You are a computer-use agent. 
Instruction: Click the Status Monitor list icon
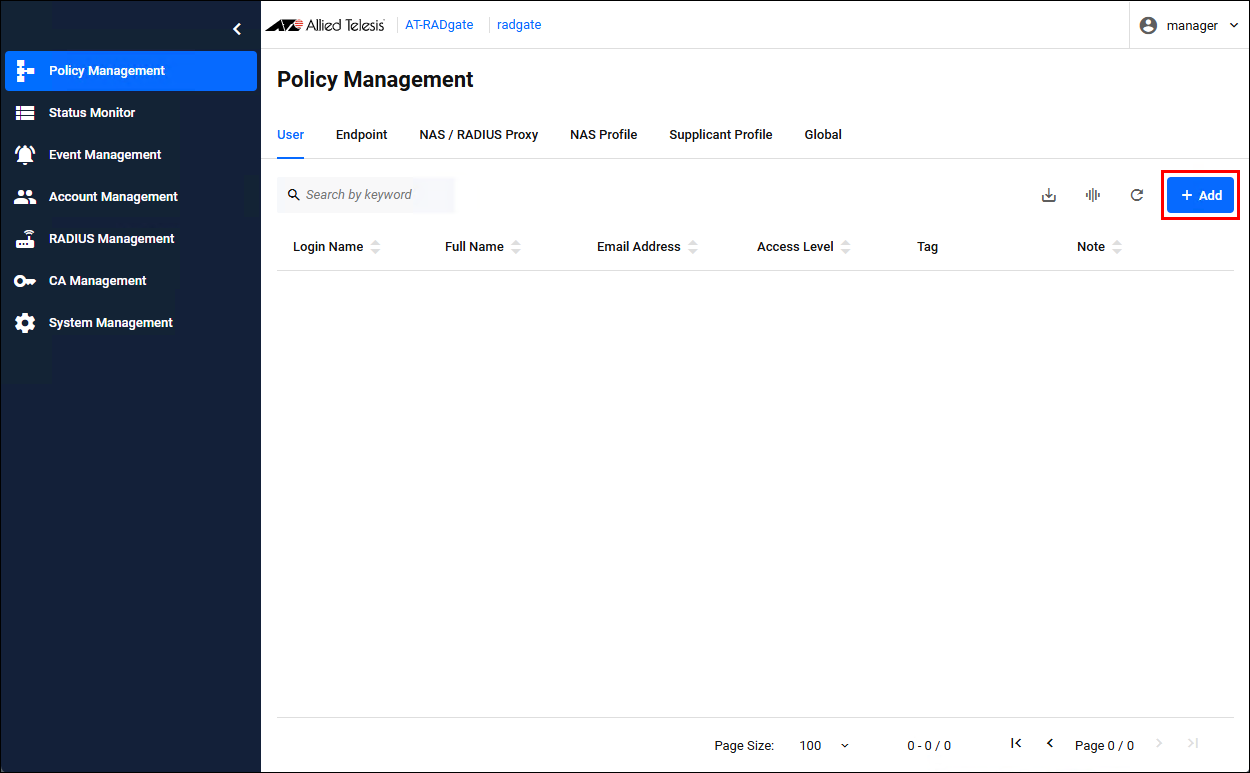pyautogui.click(x=25, y=113)
